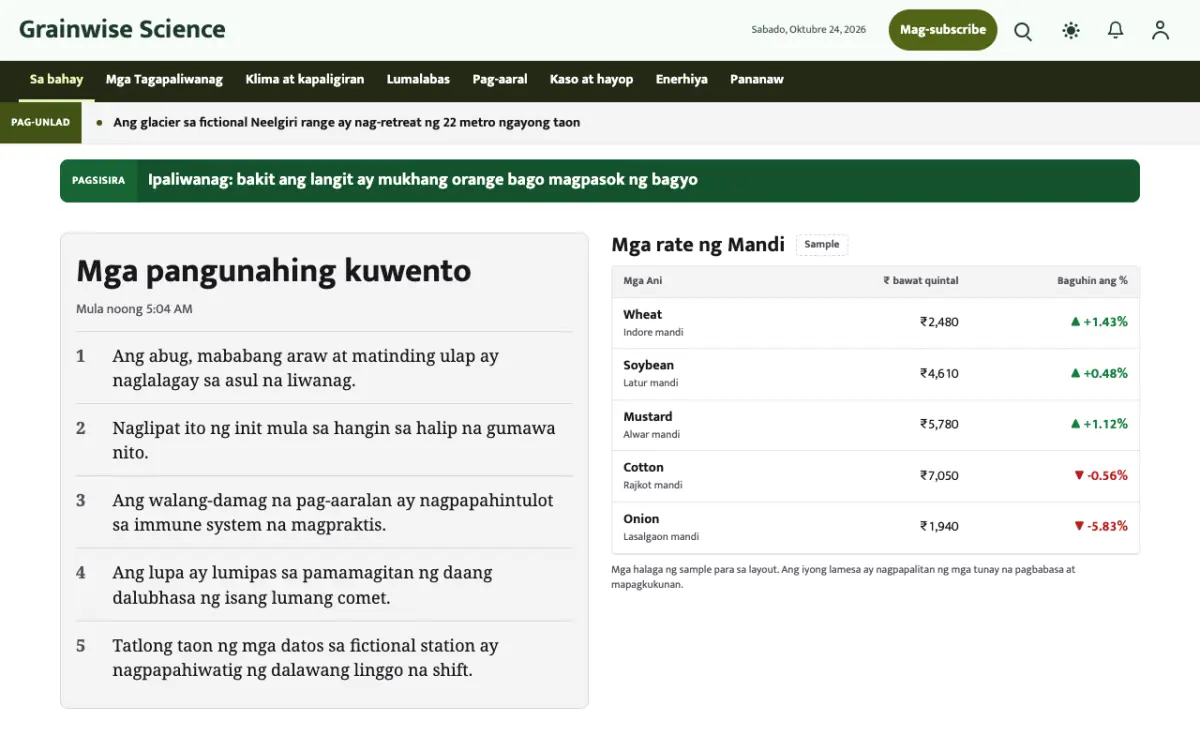
Task: Select the Soybean row name
Action: [648, 365]
